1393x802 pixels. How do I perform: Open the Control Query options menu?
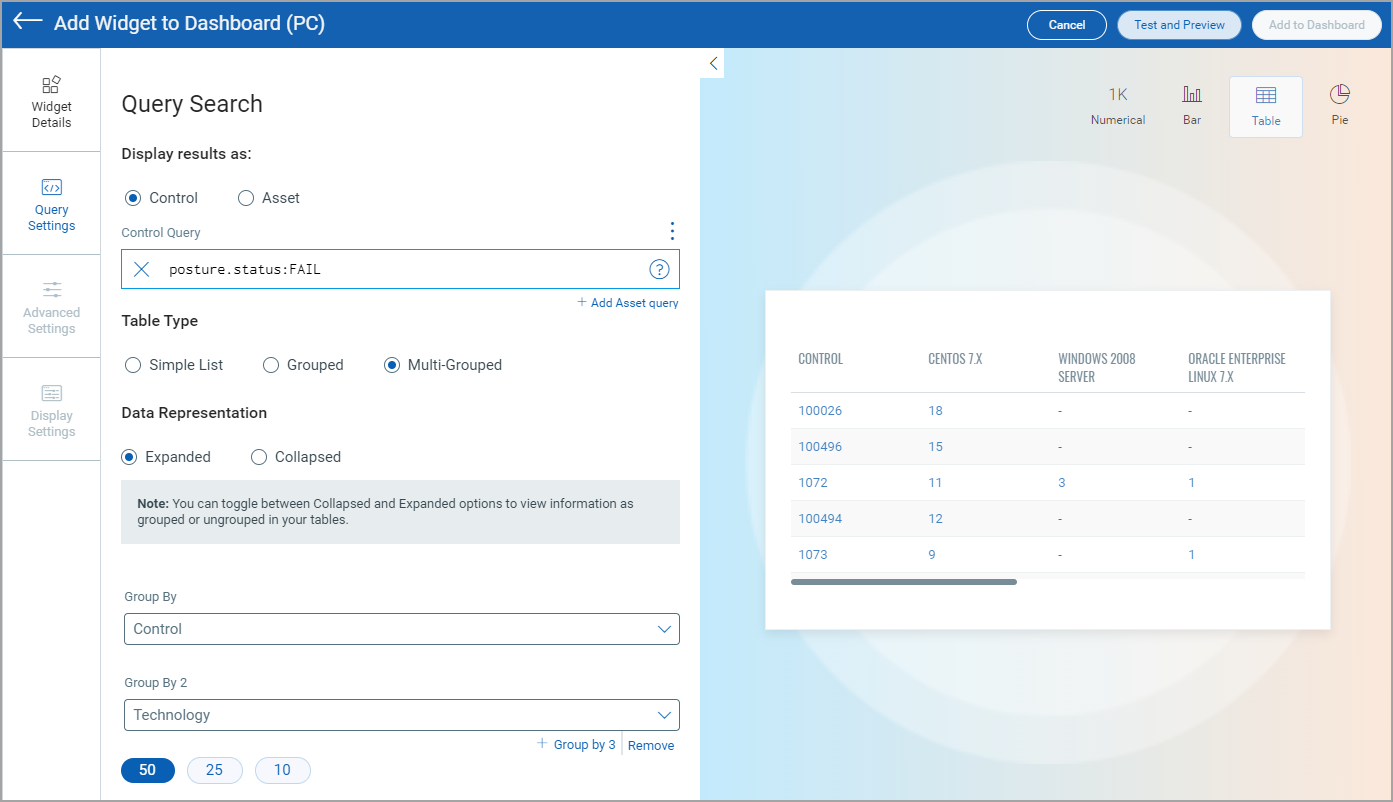click(671, 231)
